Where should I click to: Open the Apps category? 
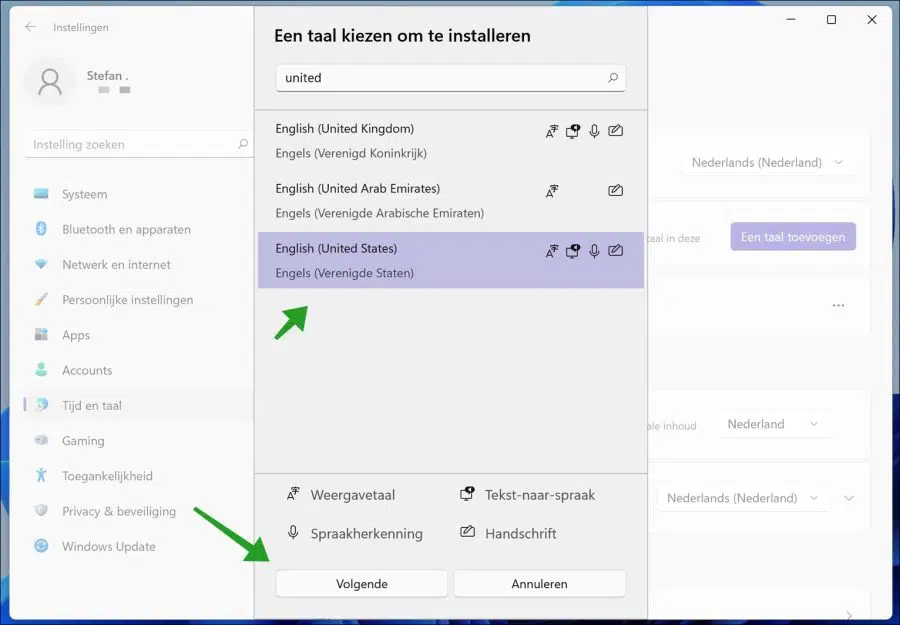[138, 335]
